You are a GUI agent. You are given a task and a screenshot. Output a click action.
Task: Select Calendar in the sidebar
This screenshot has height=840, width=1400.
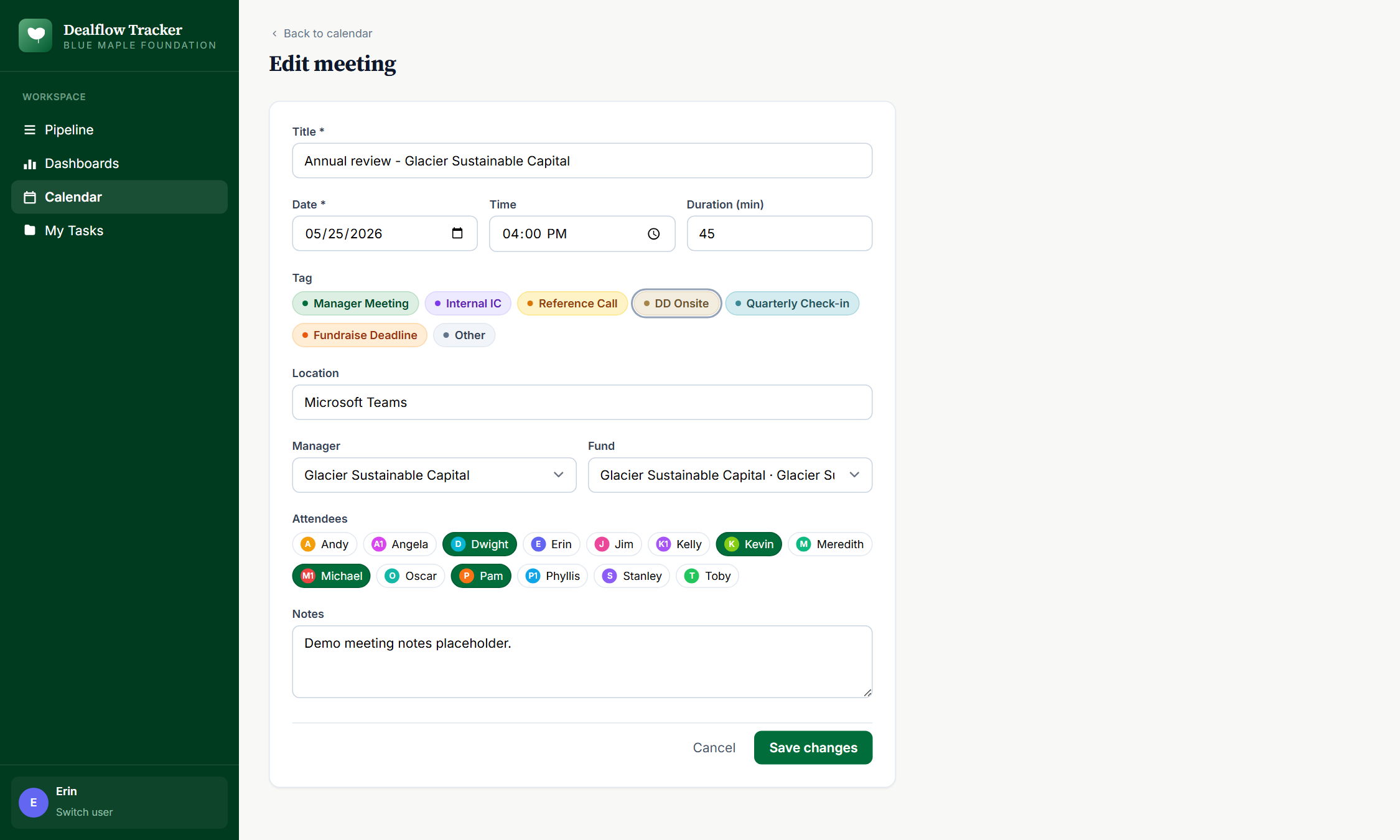click(119, 197)
